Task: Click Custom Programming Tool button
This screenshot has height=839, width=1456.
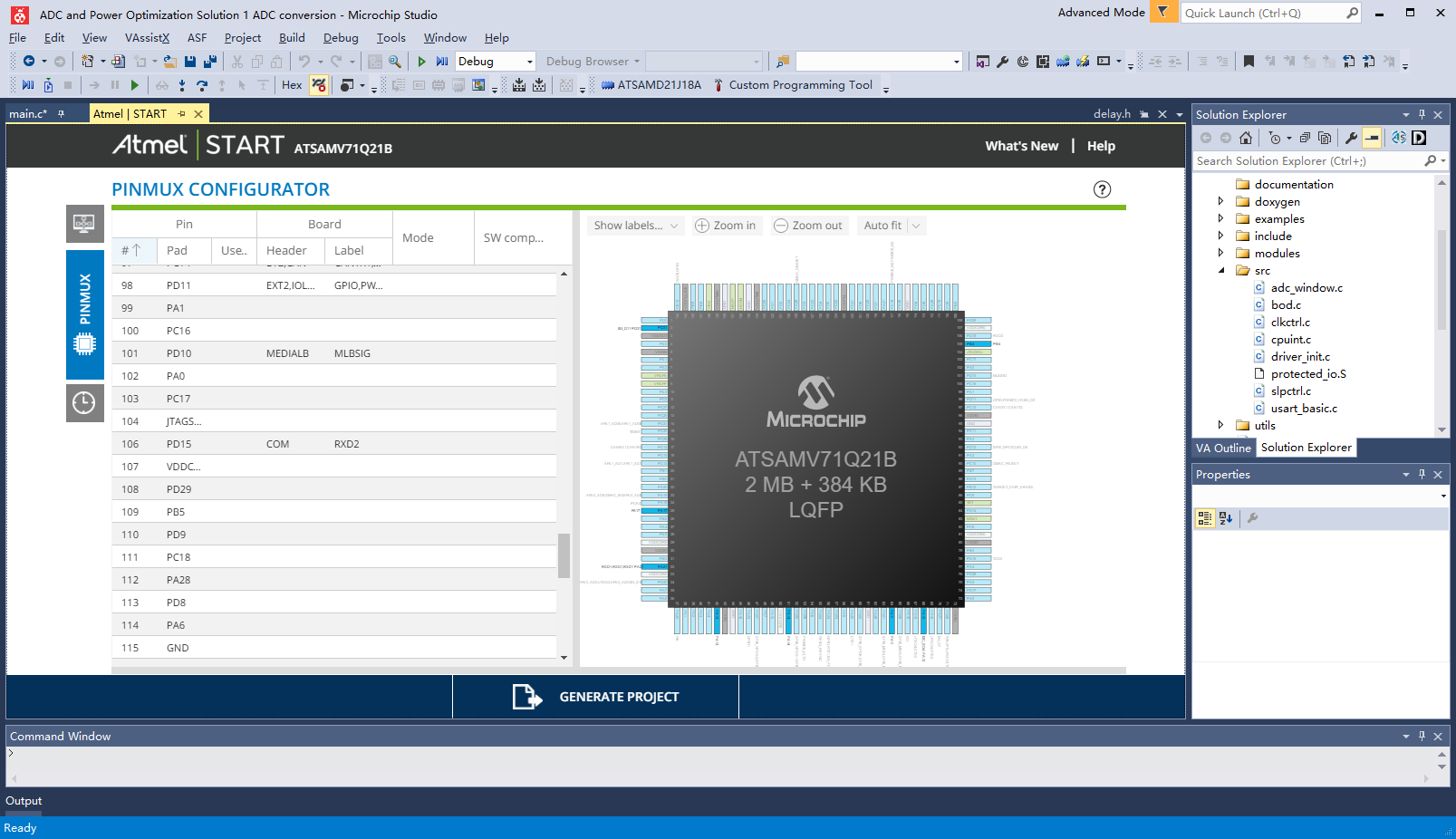Action: [793, 85]
